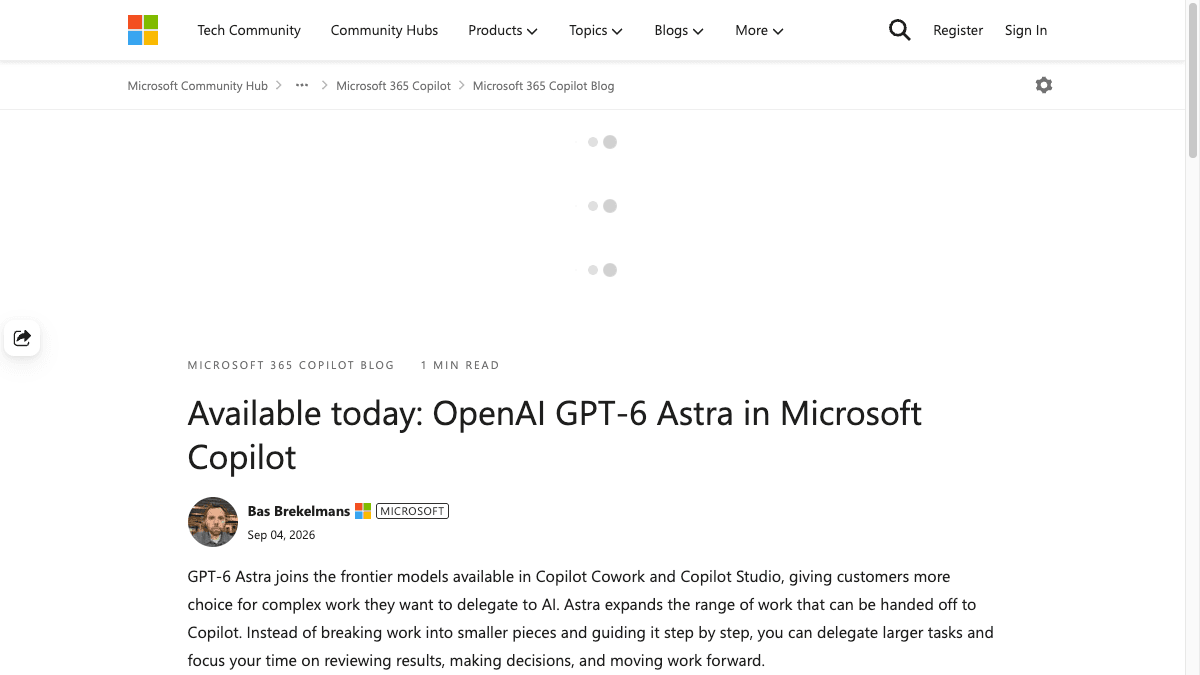Open the settings gear icon
1200x675 pixels.
tap(1044, 85)
